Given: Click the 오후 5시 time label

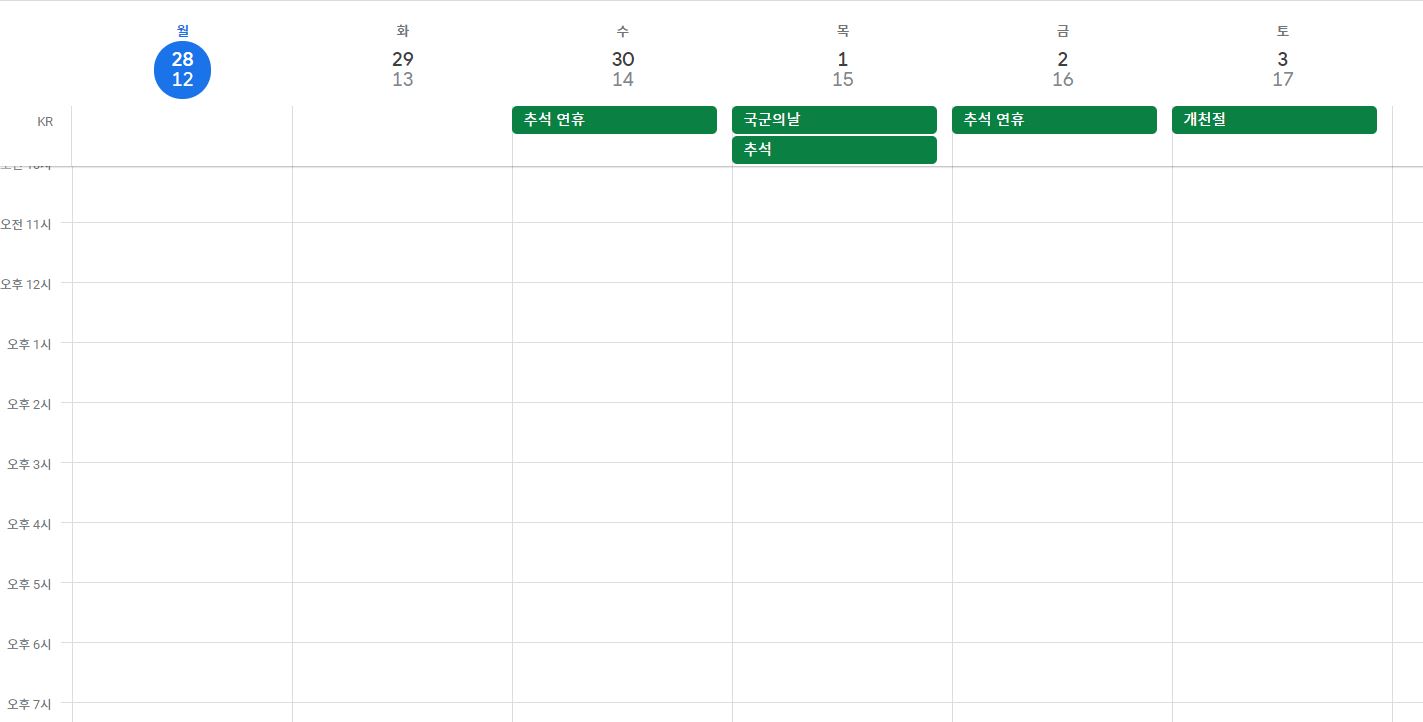Looking at the screenshot, I should pyautogui.click(x=29, y=584).
